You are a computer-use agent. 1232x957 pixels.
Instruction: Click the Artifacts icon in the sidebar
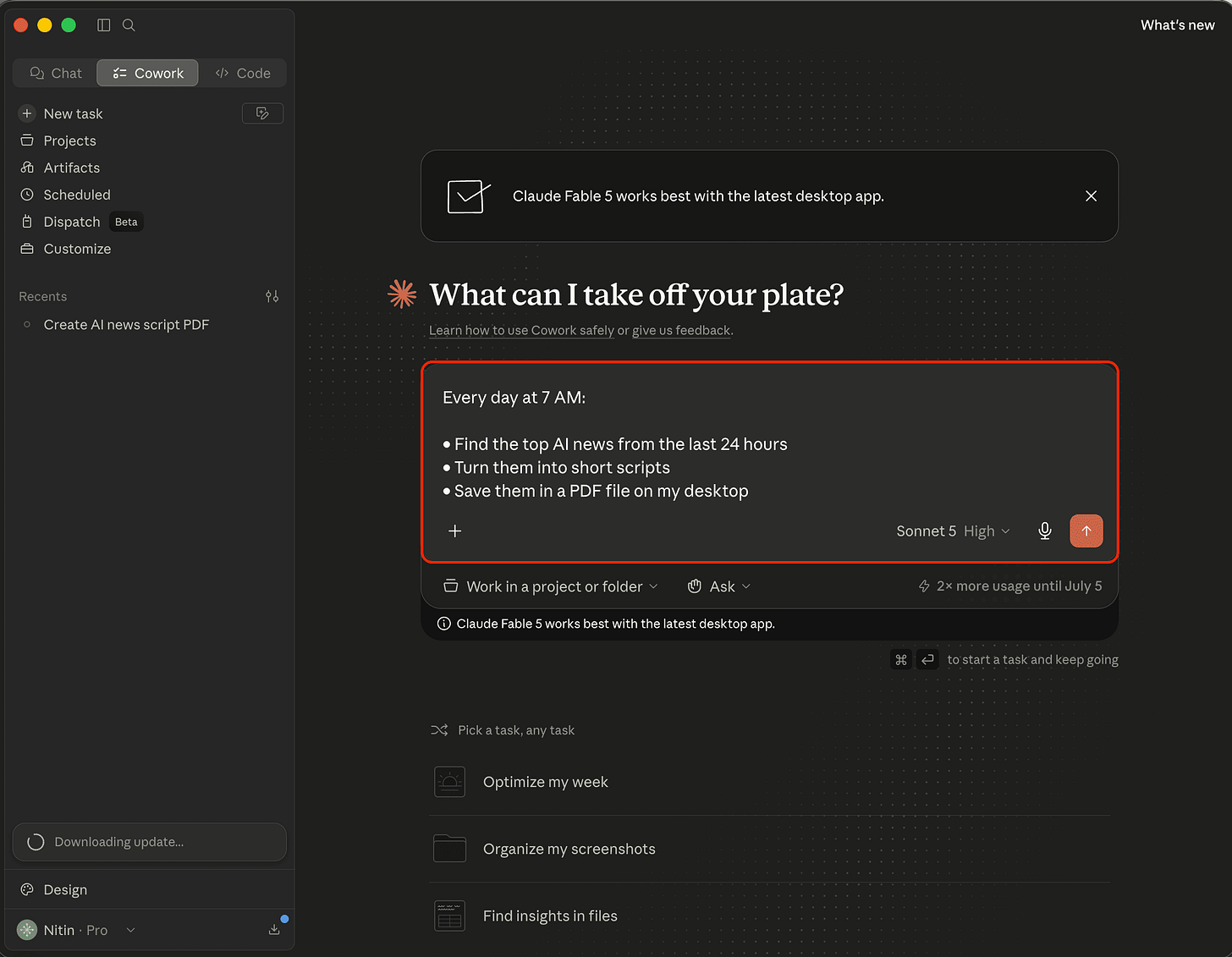(x=27, y=168)
